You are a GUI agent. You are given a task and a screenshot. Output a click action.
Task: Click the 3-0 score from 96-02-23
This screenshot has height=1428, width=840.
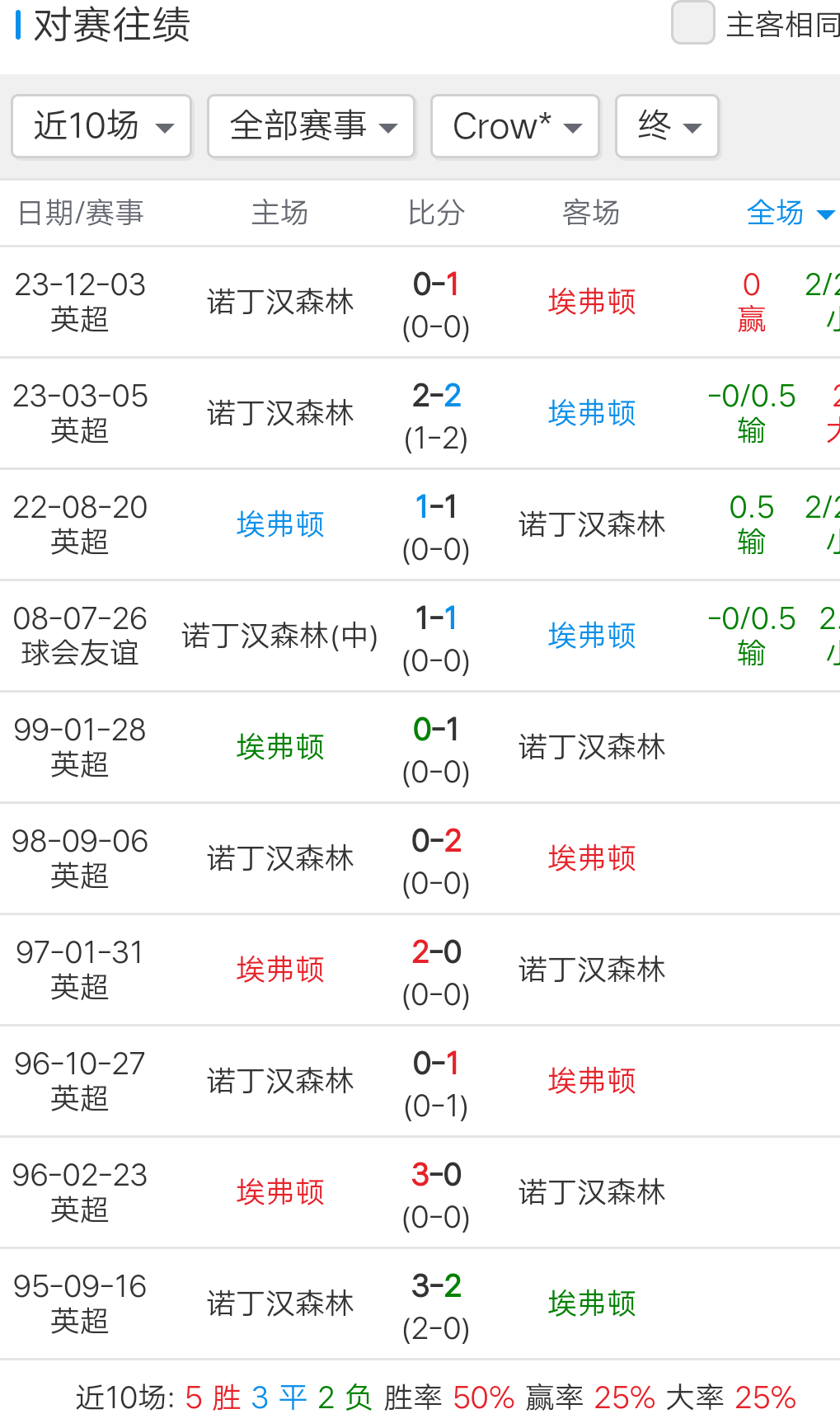436,1176
